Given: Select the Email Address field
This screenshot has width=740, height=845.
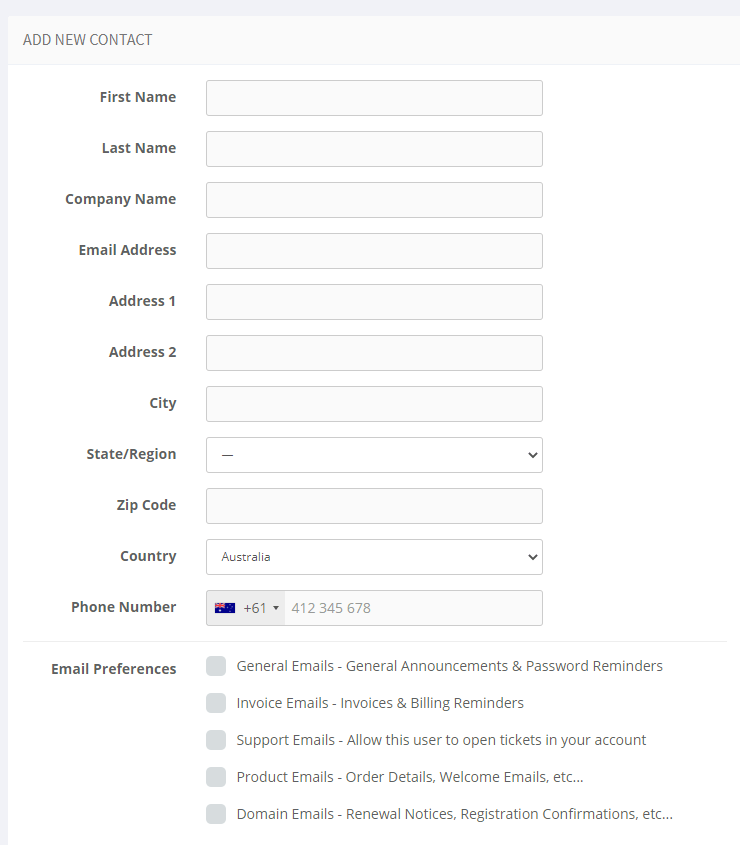Looking at the screenshot, I should [x=374, y=250].
